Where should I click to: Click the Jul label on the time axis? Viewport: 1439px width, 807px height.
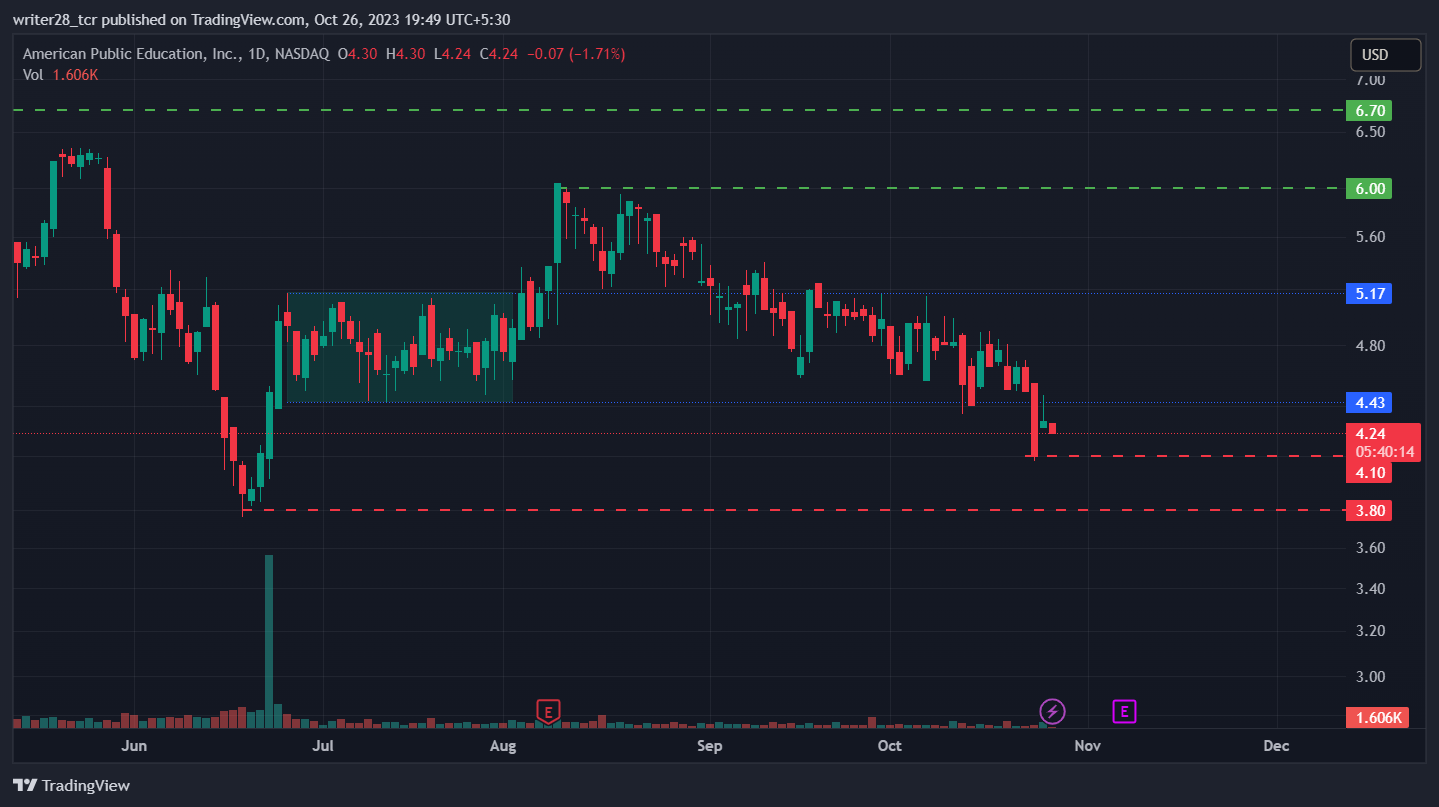click(x=323, y=746)
